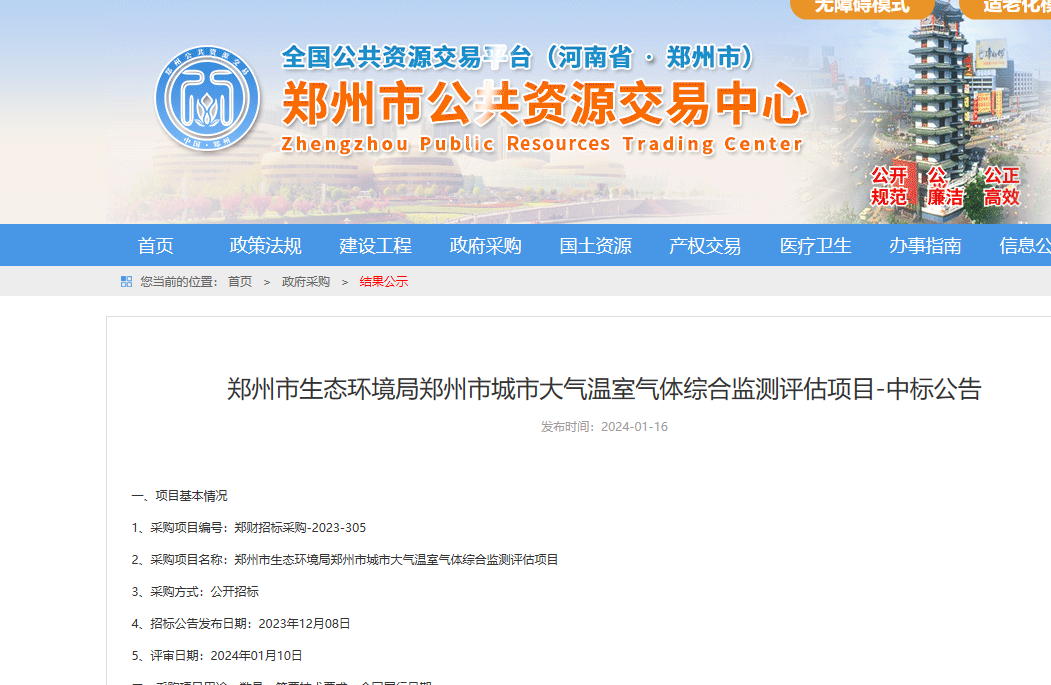Open 办事指南 navigation item
This screenshot has height=685, width=1051.
click(925, 246)
